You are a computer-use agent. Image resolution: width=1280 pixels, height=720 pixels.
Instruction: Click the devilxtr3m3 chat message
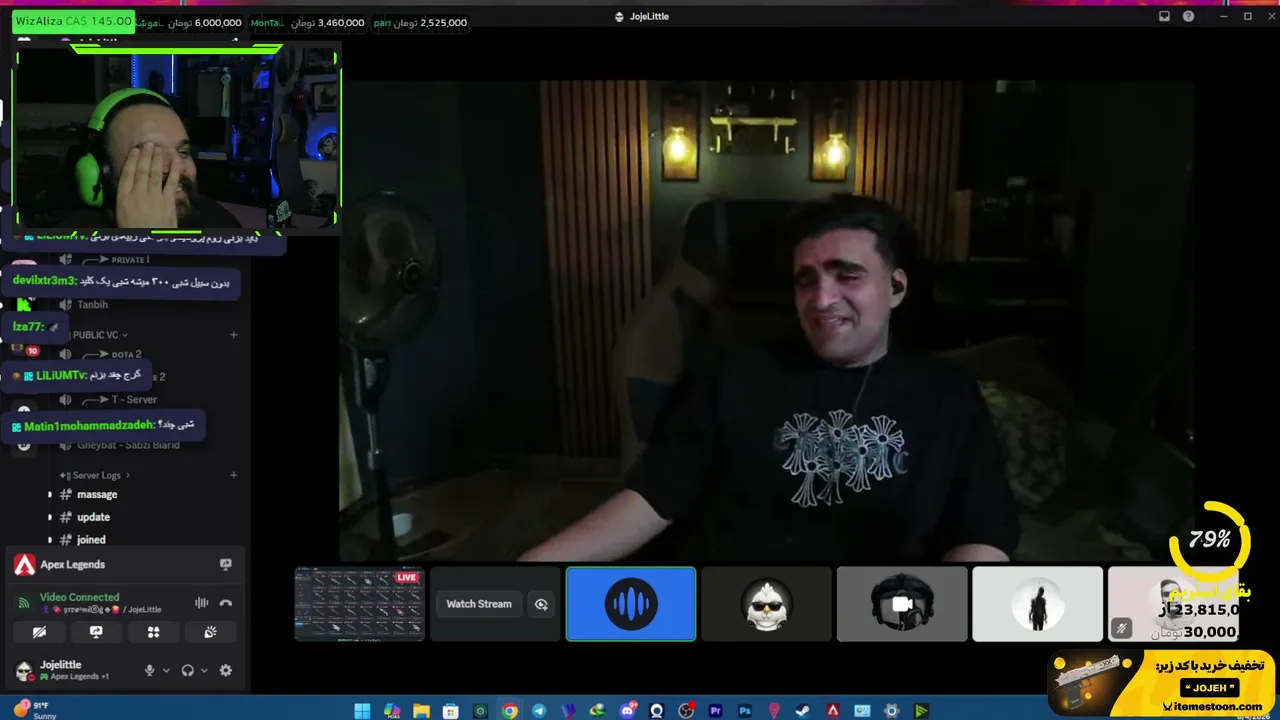121,281
